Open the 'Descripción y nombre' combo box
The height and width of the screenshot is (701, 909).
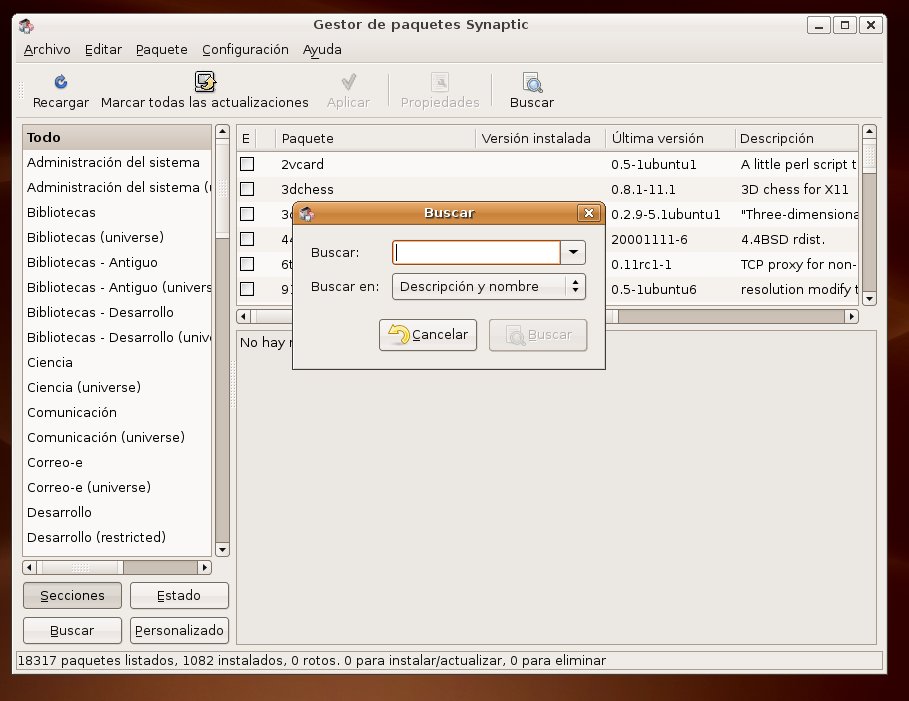489,286
